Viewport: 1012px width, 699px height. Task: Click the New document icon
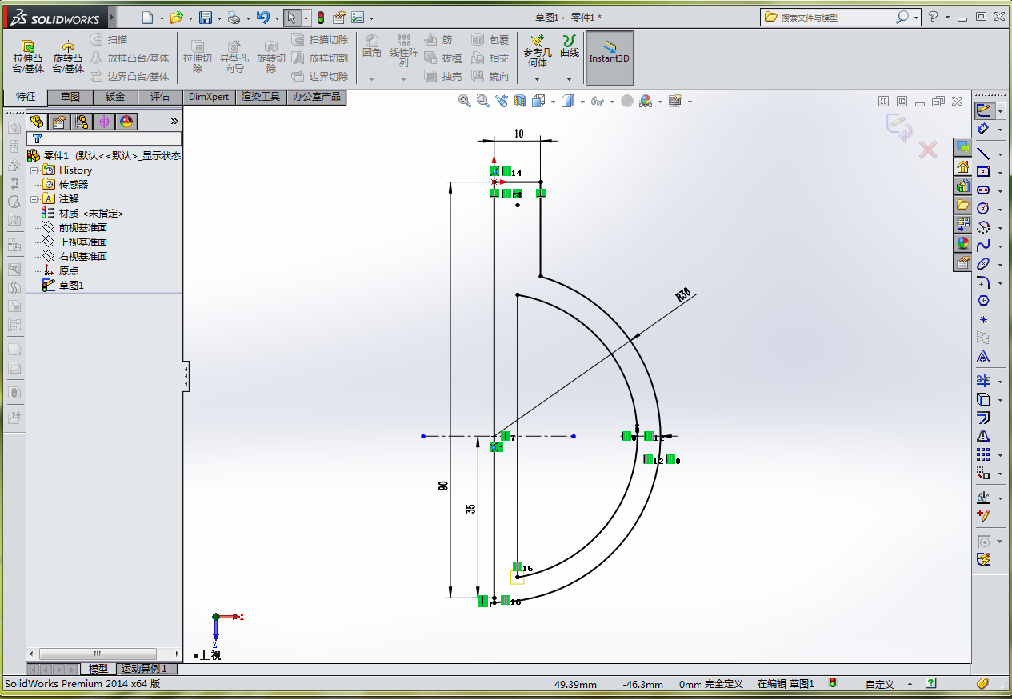click(x=147, y=17)
